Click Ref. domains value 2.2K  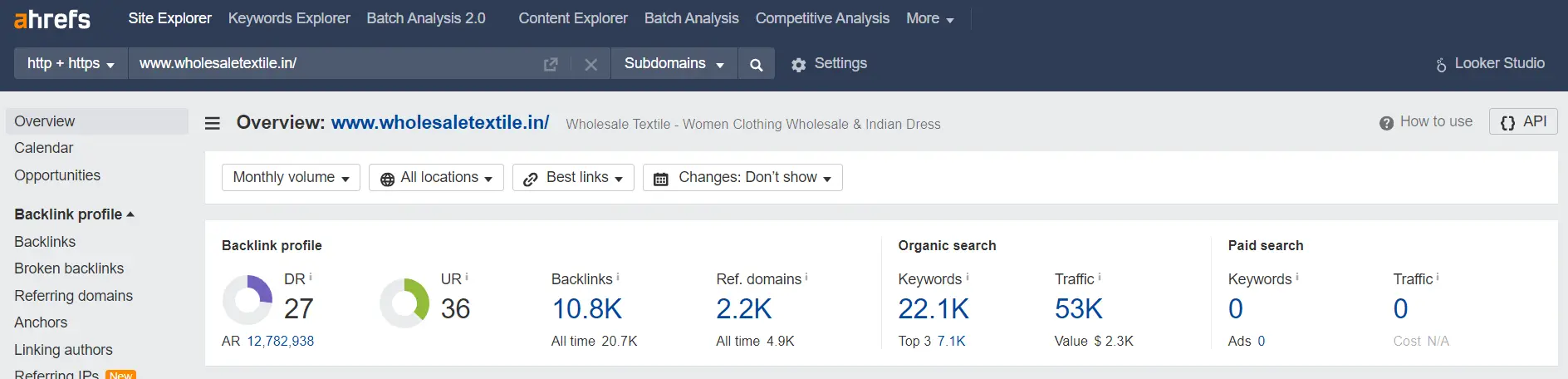click(744, 309)
